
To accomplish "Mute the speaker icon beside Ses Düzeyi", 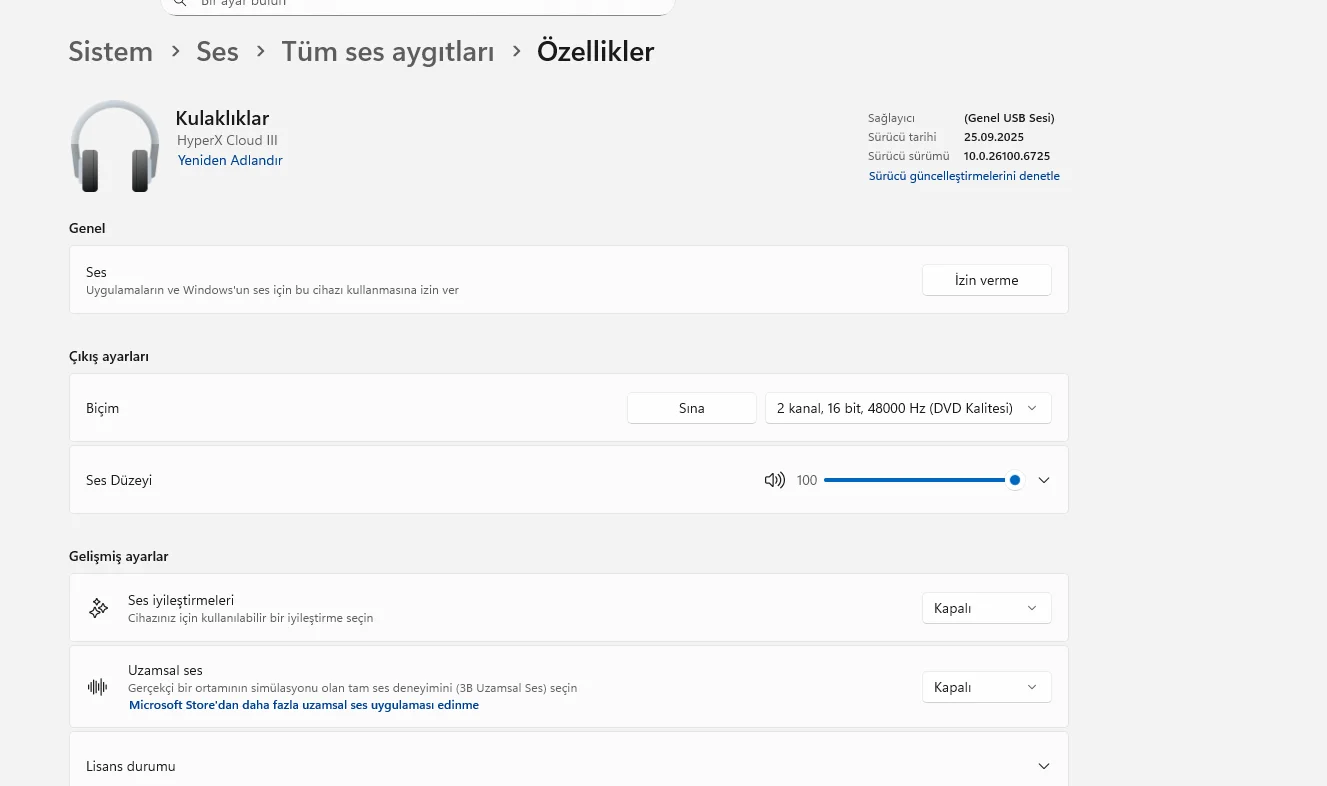I will (774, 480).
